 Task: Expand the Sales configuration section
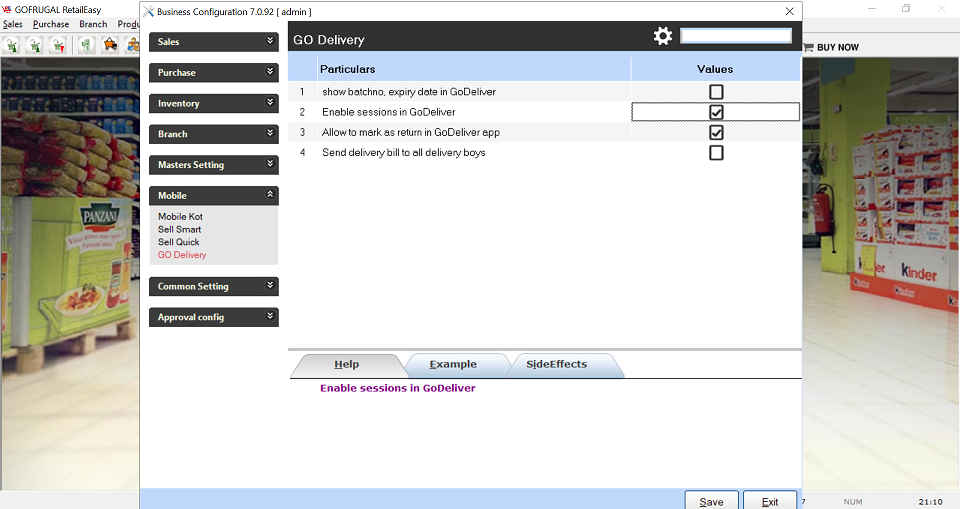click(213, 42)
